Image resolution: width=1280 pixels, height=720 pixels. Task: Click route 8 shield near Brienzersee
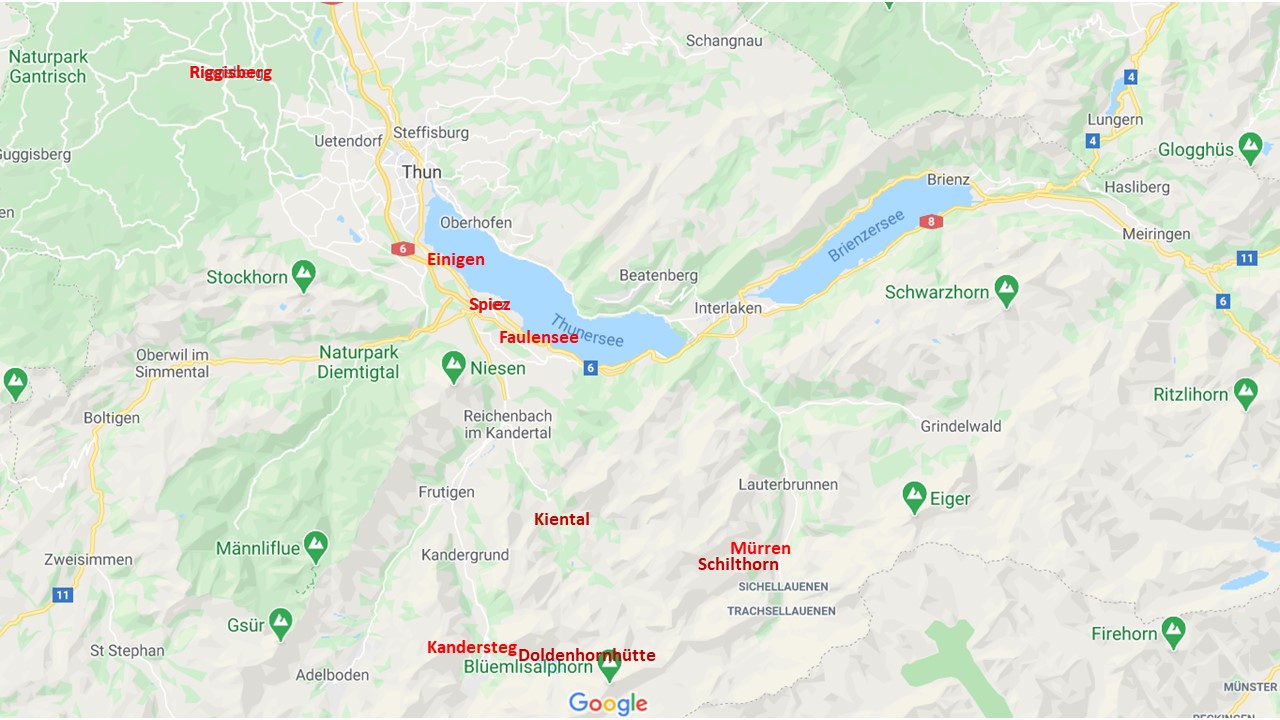(932, 222)
